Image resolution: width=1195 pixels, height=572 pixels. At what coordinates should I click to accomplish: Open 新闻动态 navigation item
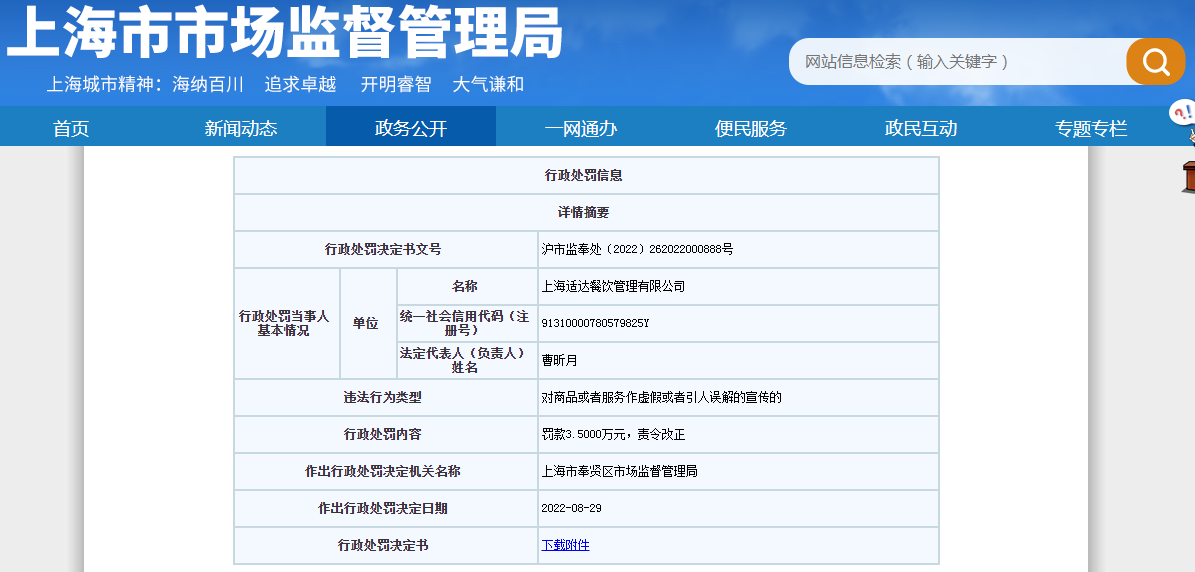click(x=241, y=128)
